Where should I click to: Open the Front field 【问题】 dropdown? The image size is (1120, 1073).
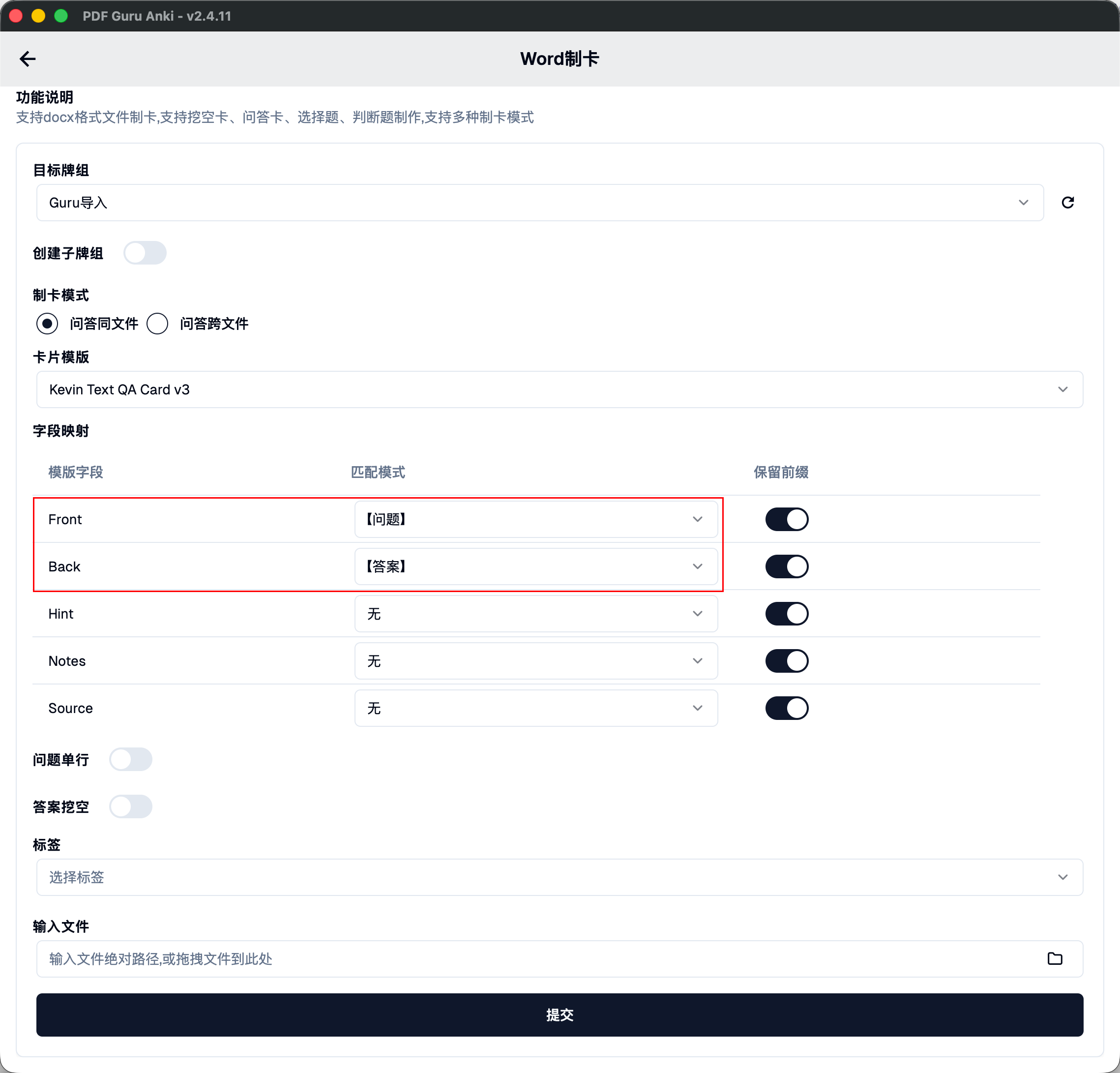click(x=535, y=519)
